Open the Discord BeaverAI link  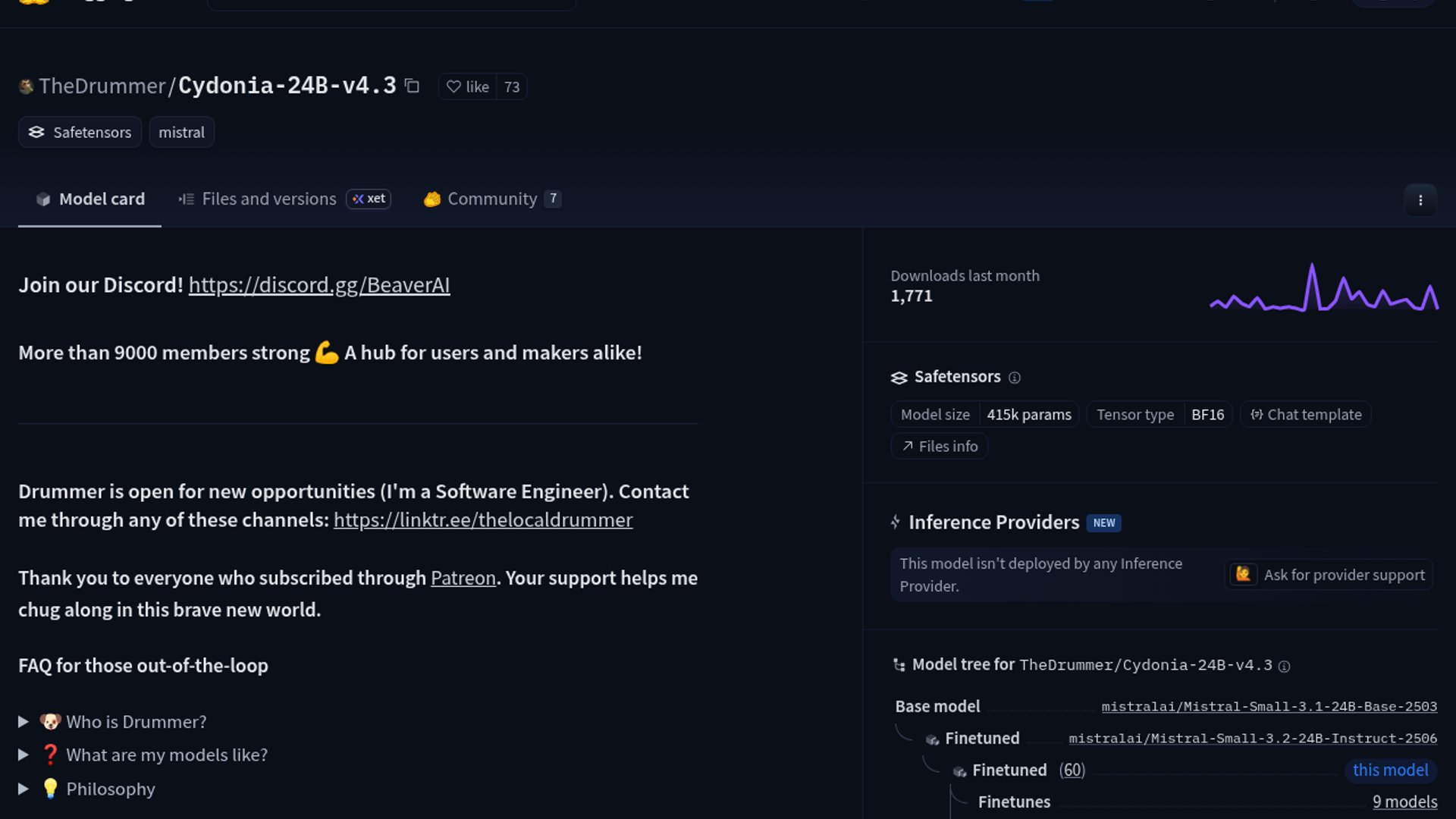[x=319, y=285]
